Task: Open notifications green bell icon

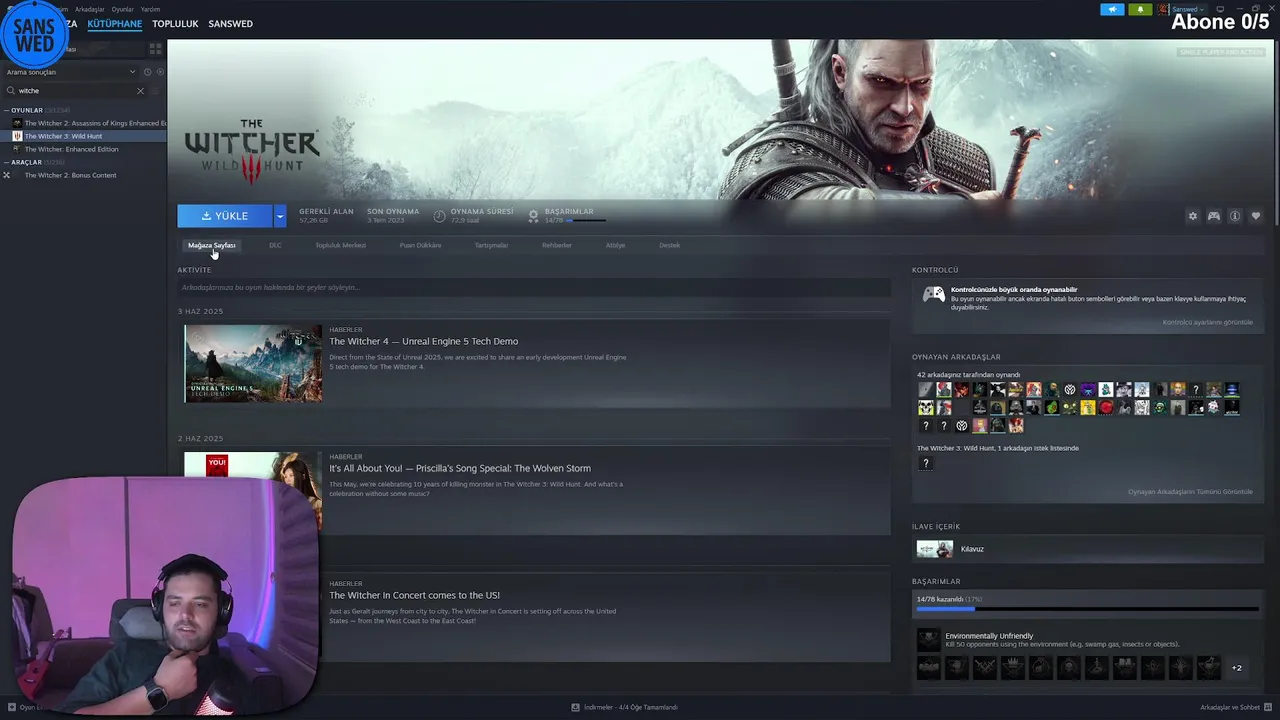Action: tap(1140, 9)
